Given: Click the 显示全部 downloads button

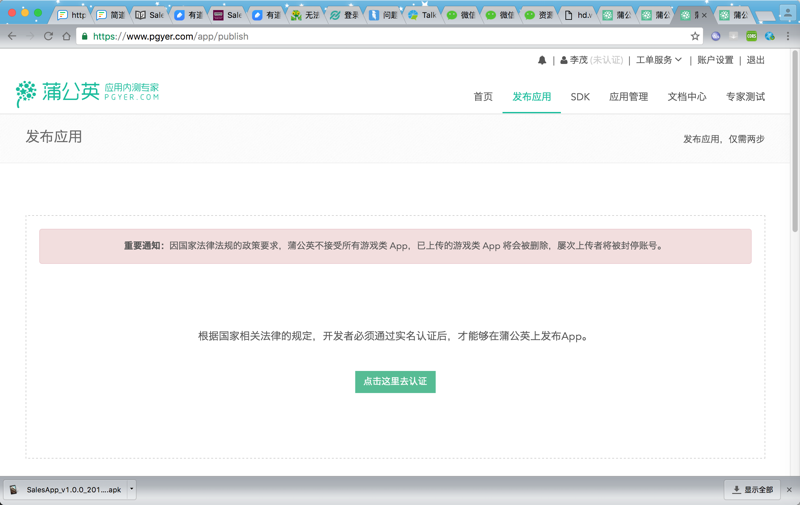Looking at the screenshot, I should point(753,490).
